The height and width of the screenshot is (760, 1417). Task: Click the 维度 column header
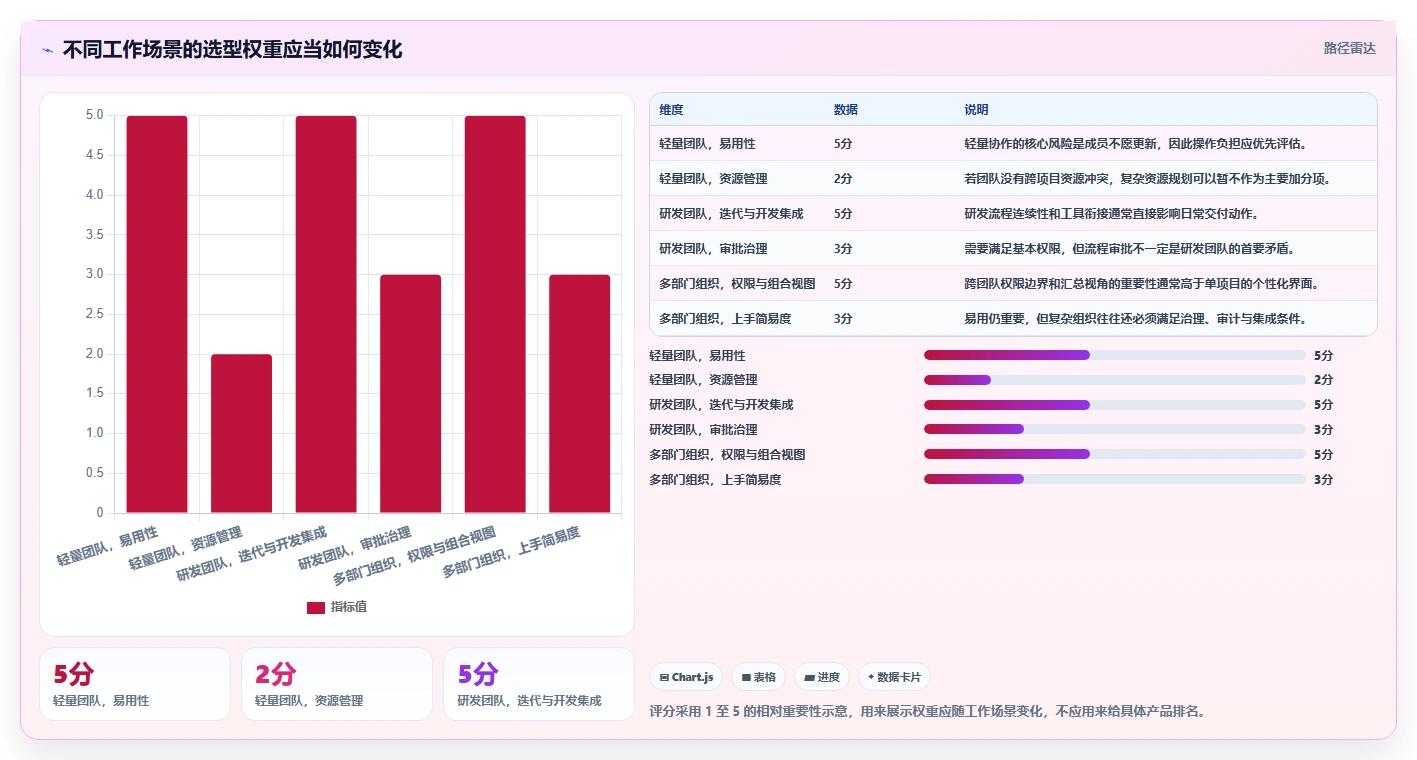coord(671,109)
